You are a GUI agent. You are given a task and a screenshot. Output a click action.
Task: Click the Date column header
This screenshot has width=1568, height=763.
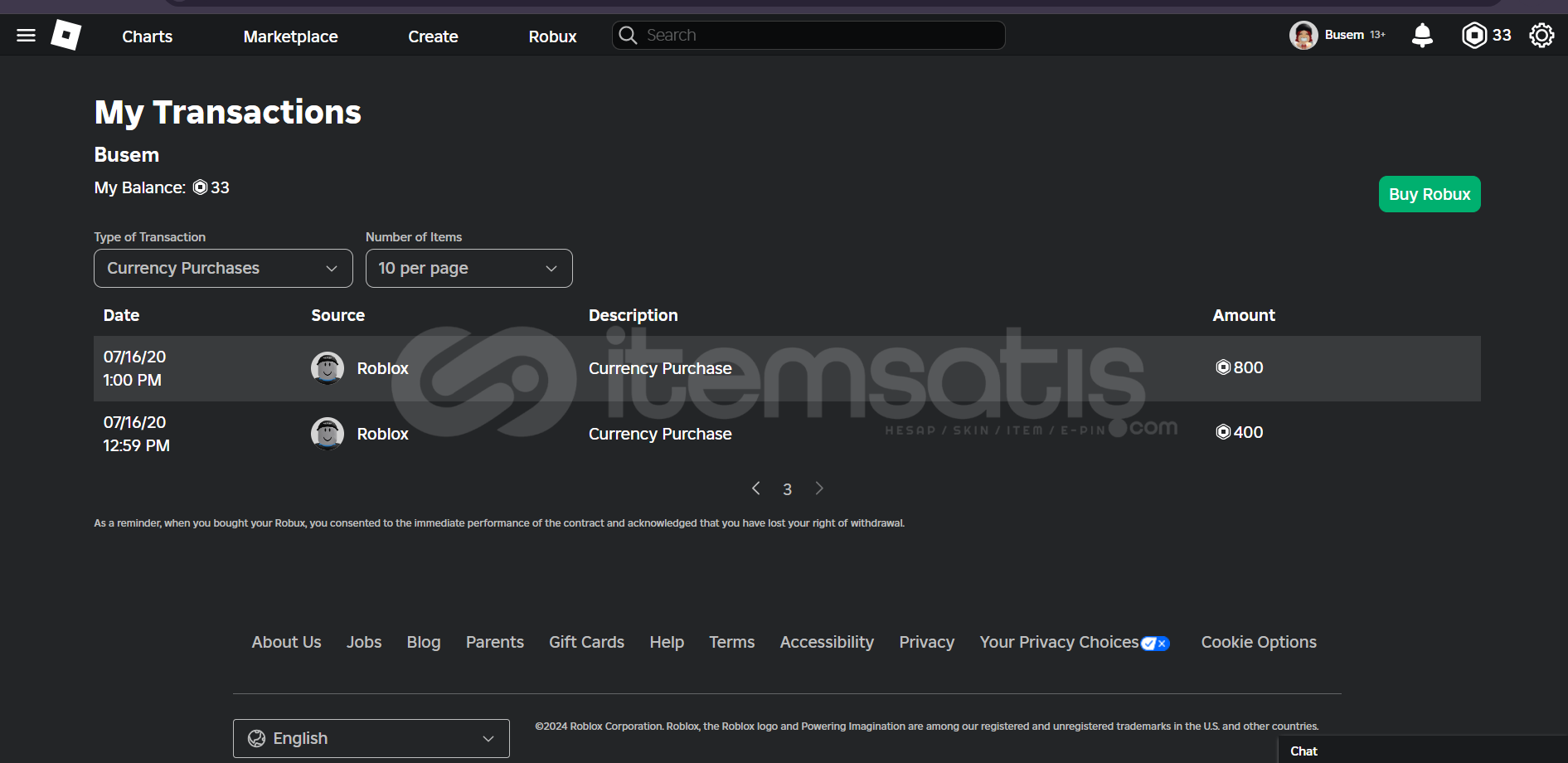pyautogui.click(x=121, y=315)
